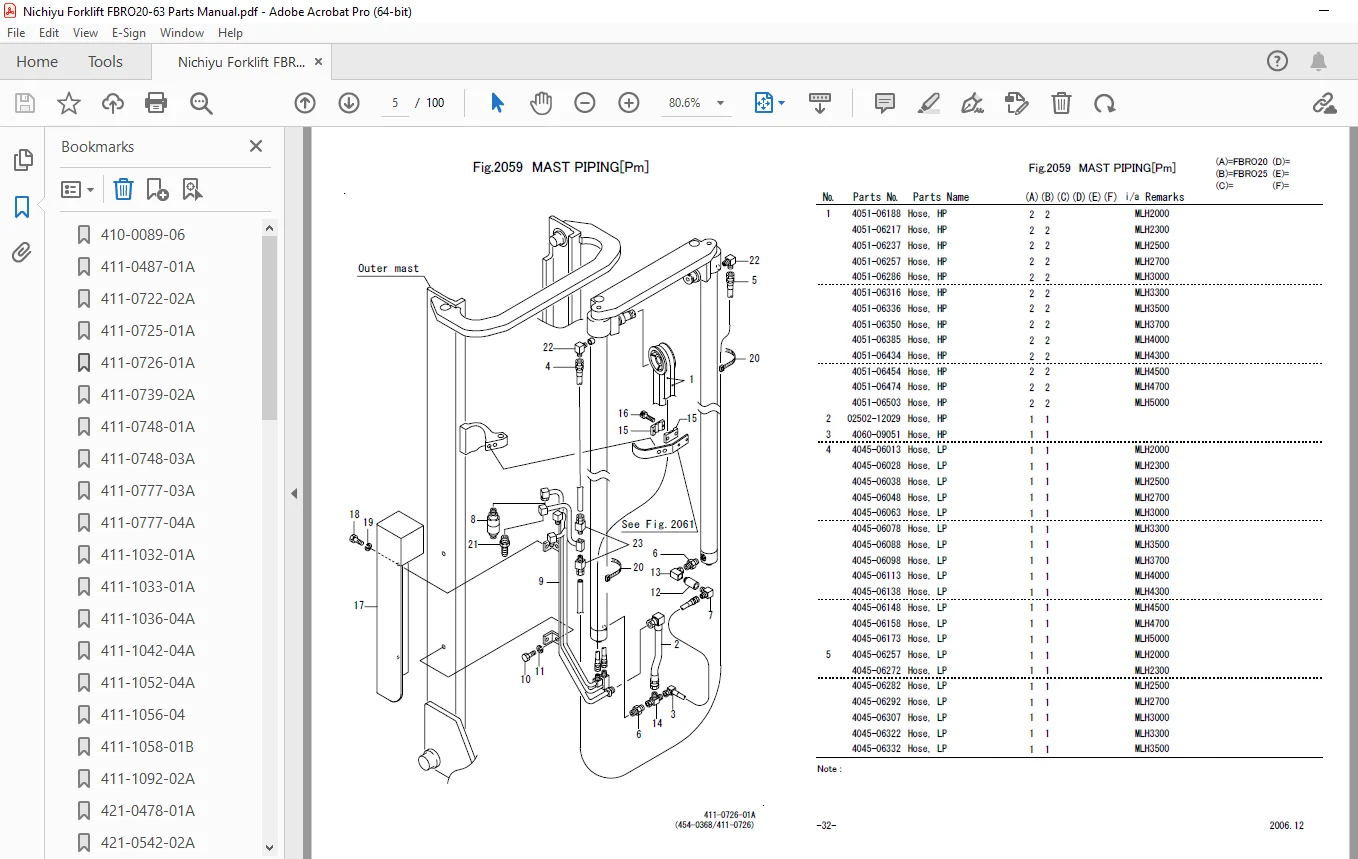The height and width of the screenshot is (859, 1358).
Task: Open the Window menu
Action: (x=182, y=33)
